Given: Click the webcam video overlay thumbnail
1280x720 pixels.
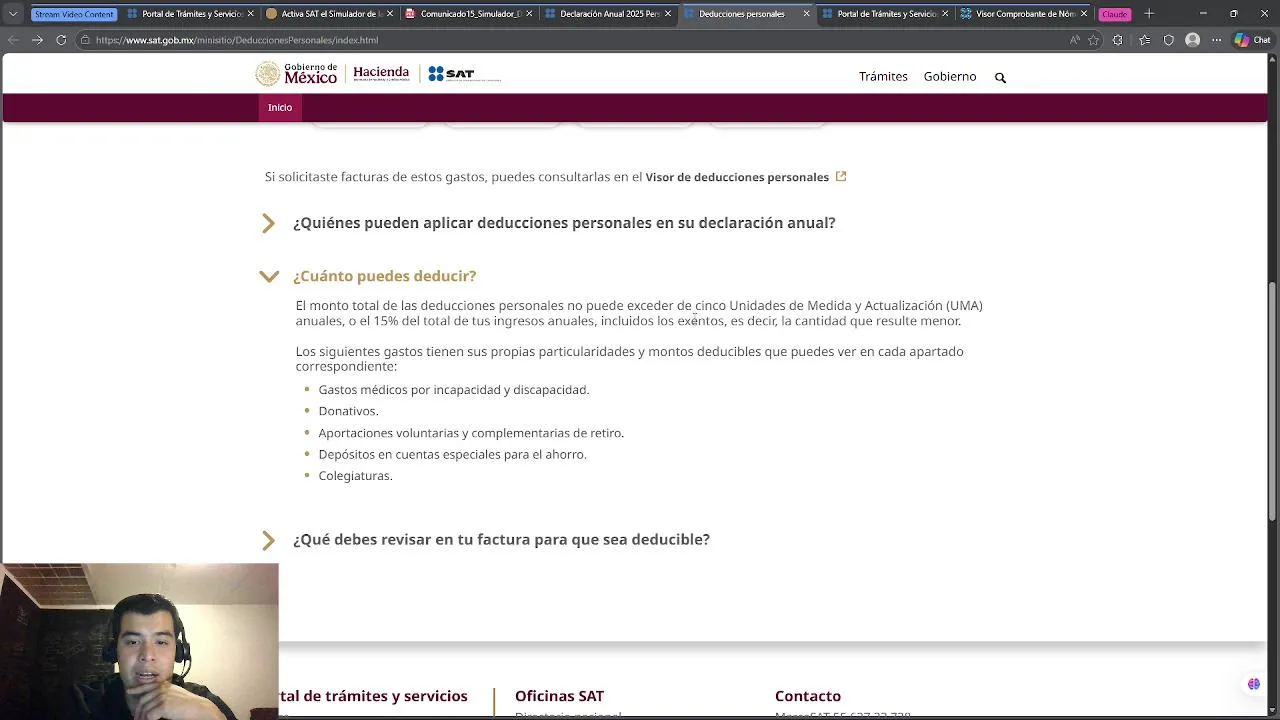Looking at the screenshot, I should [x=139, y=641].
